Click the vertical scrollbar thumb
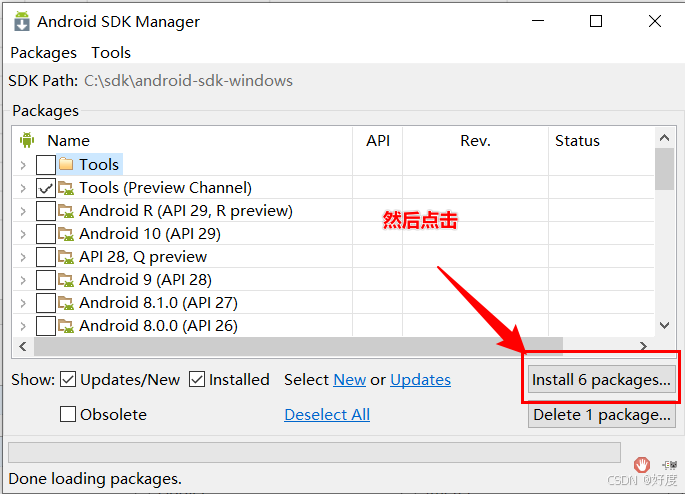 (x=664, y=169)
